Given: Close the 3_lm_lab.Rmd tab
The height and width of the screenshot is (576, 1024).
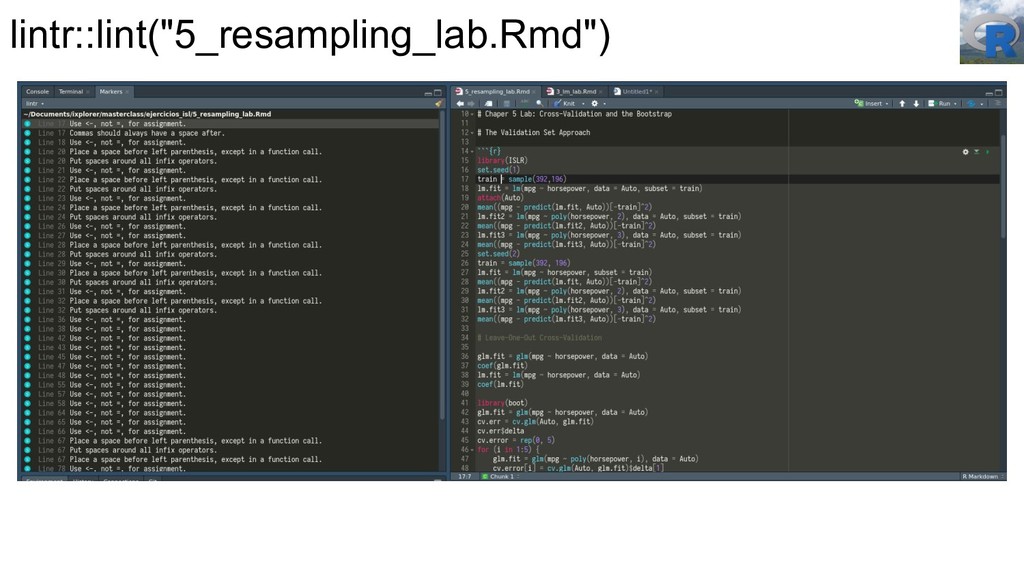Looking at the screenshot, I should 601,92.
